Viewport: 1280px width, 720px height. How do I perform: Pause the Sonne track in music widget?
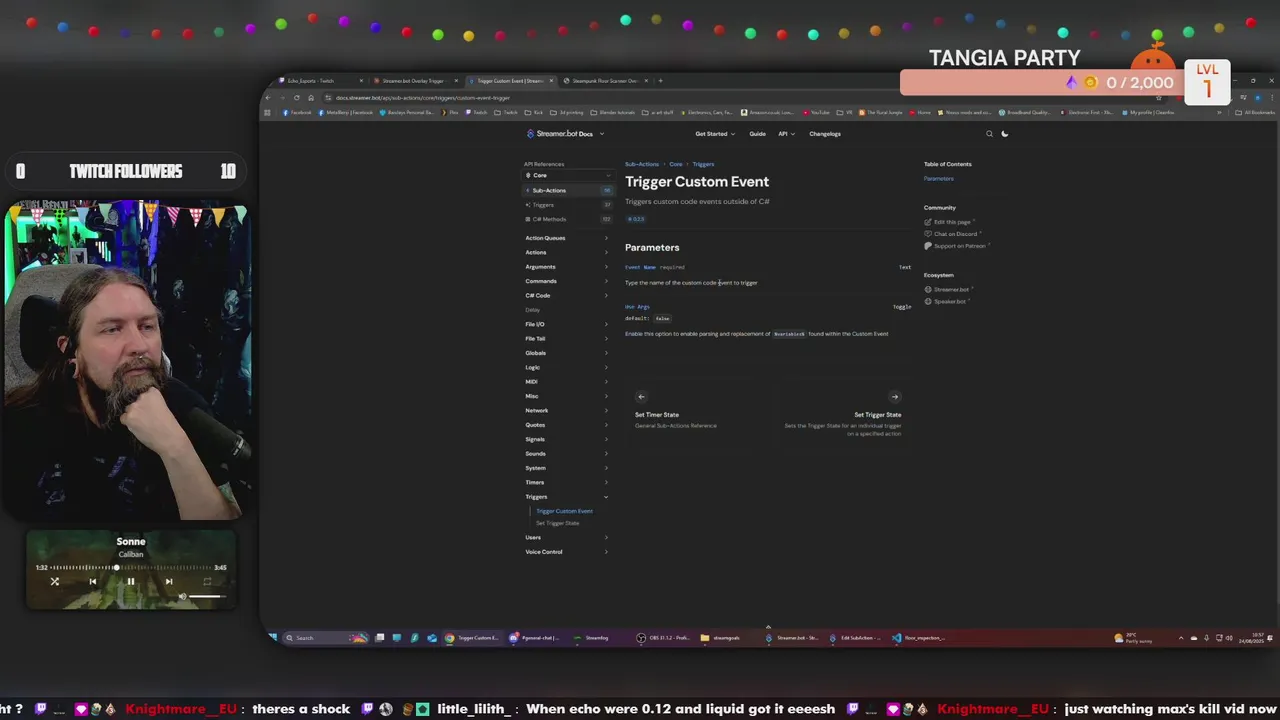point(130,581)
